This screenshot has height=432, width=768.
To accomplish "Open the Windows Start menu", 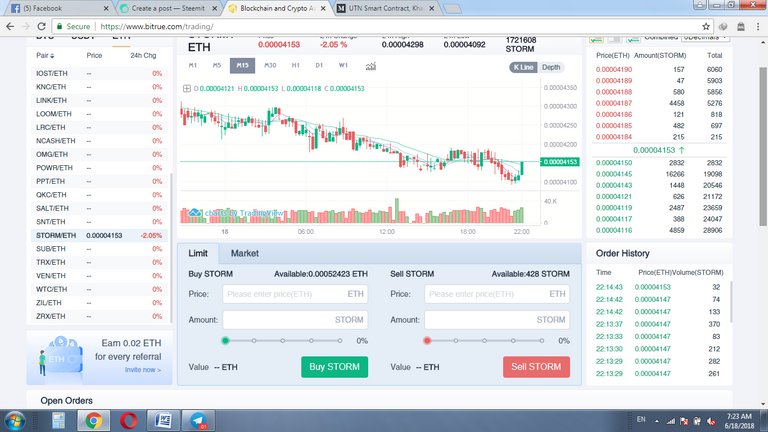I will tap(15, 421).
